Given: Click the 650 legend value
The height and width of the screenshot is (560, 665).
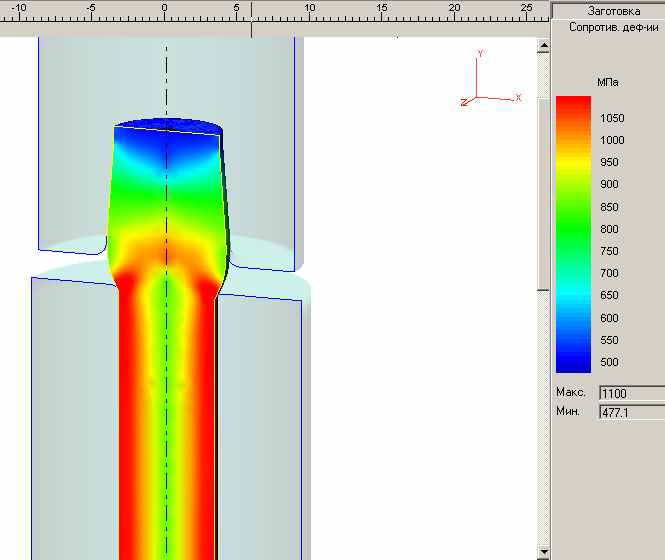Looking at the screenshot, I should (609, 295).
